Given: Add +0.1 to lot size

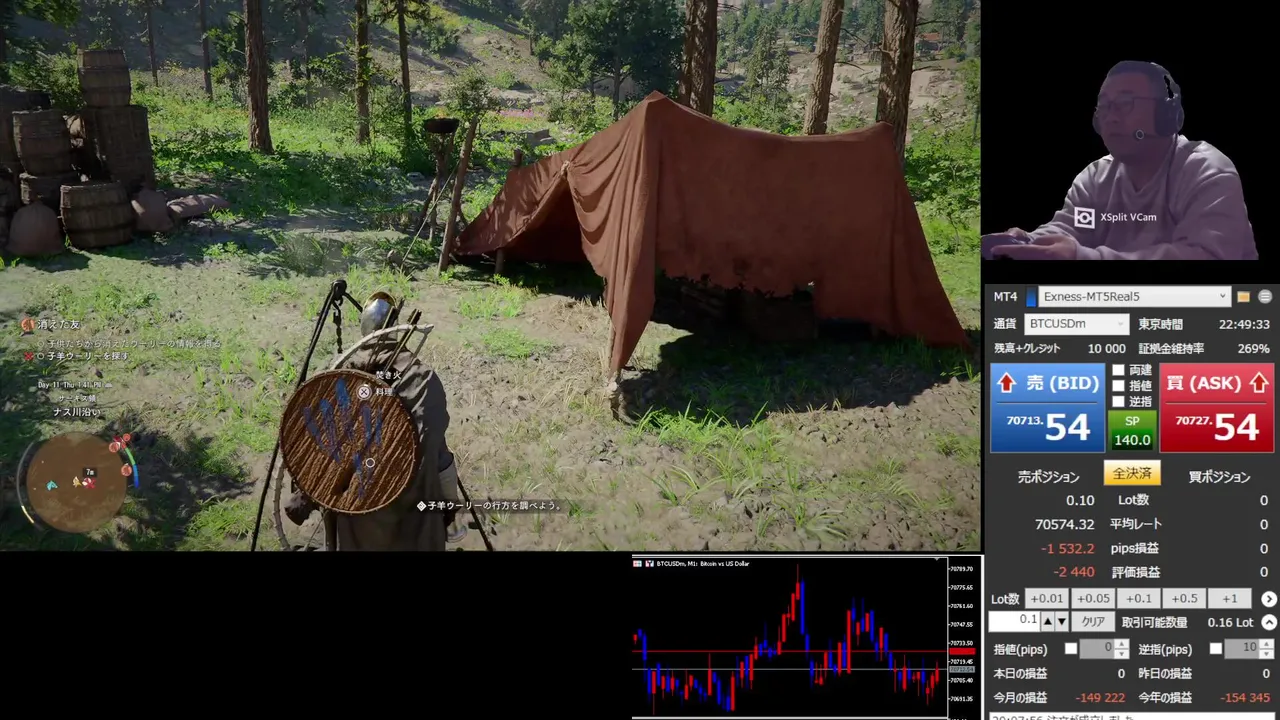Looking at the screenshot, I should (x=1138, y=599).
